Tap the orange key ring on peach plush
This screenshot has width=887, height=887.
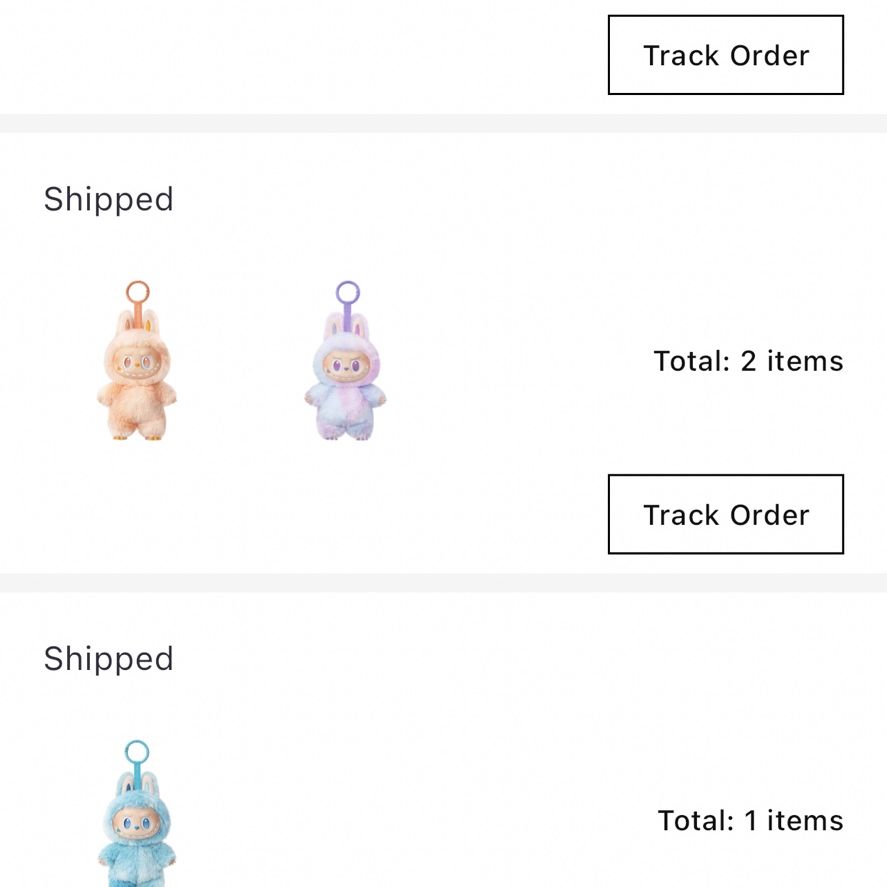[137, 292]
